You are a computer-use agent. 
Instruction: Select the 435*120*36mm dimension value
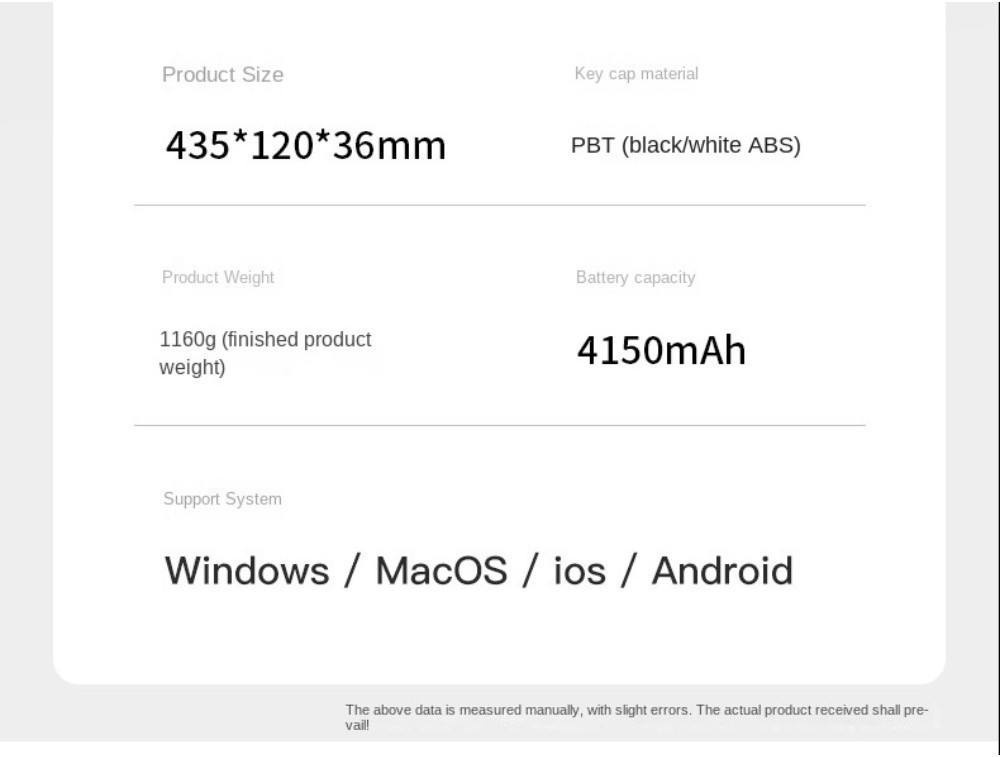tap(305, 146)
